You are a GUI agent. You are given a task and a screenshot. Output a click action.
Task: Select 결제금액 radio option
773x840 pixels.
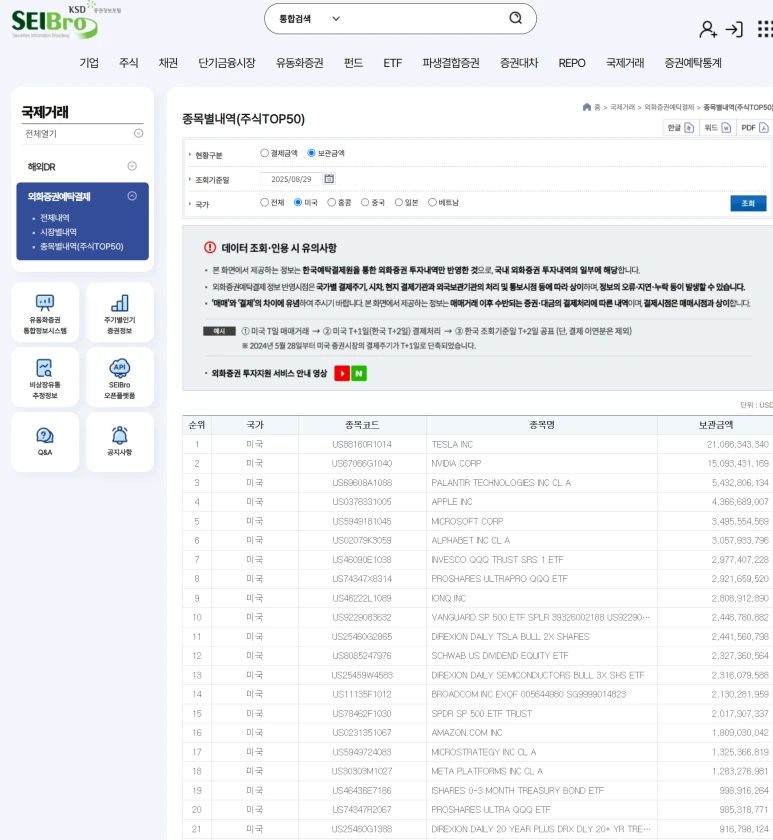click(x=264, y=153)
